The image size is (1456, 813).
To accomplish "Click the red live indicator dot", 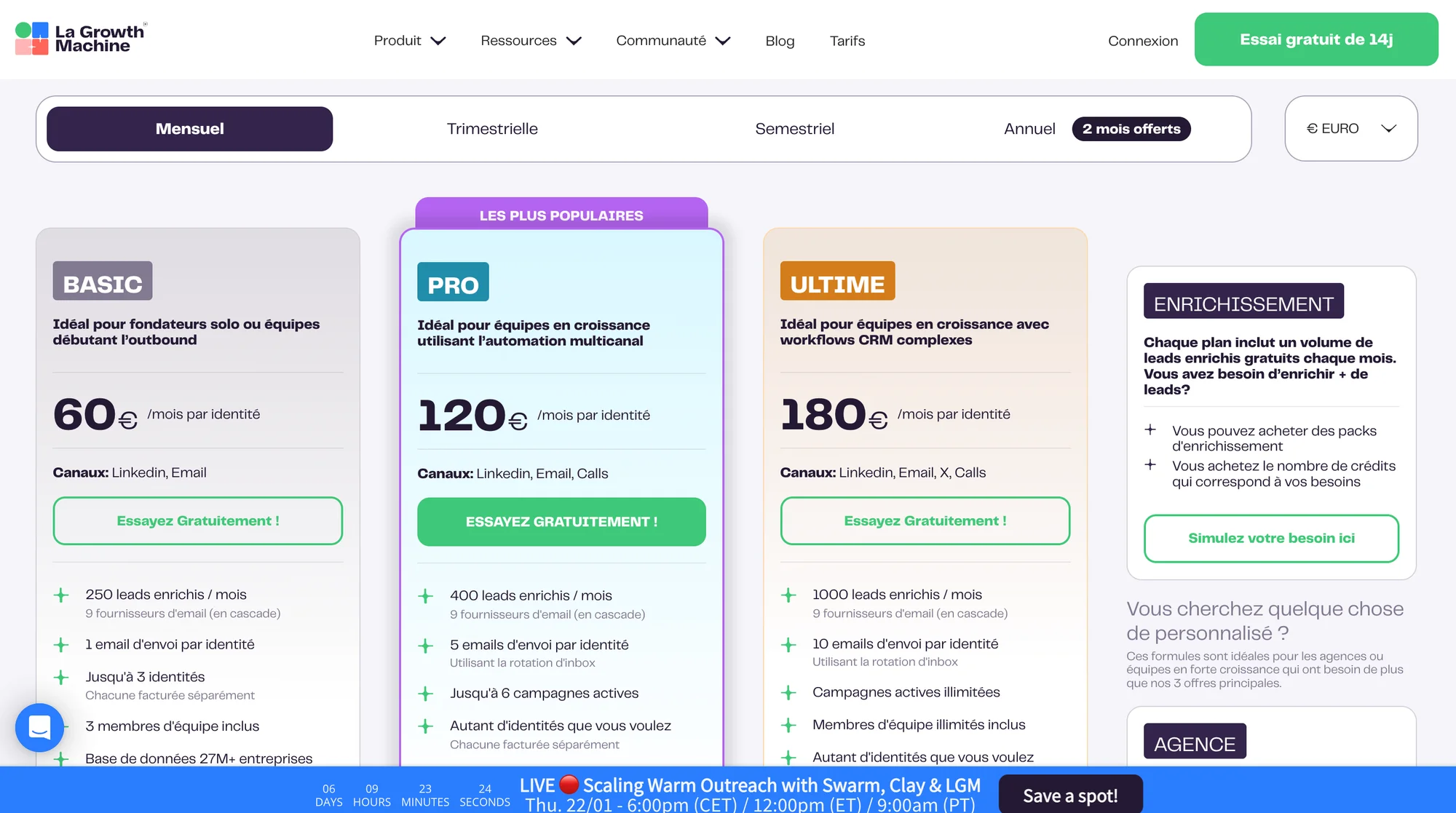I will tap(569, 784).
